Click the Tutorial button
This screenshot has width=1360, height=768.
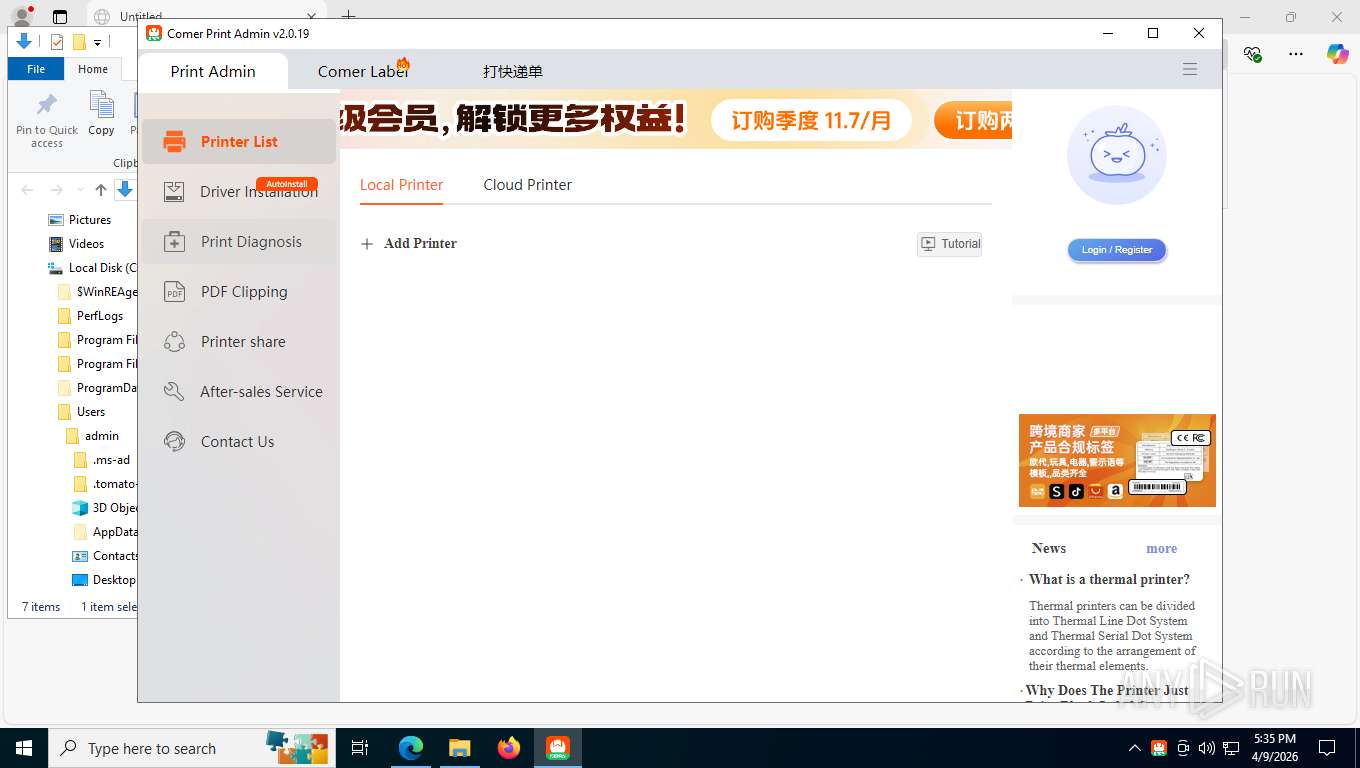click(949, 244)
